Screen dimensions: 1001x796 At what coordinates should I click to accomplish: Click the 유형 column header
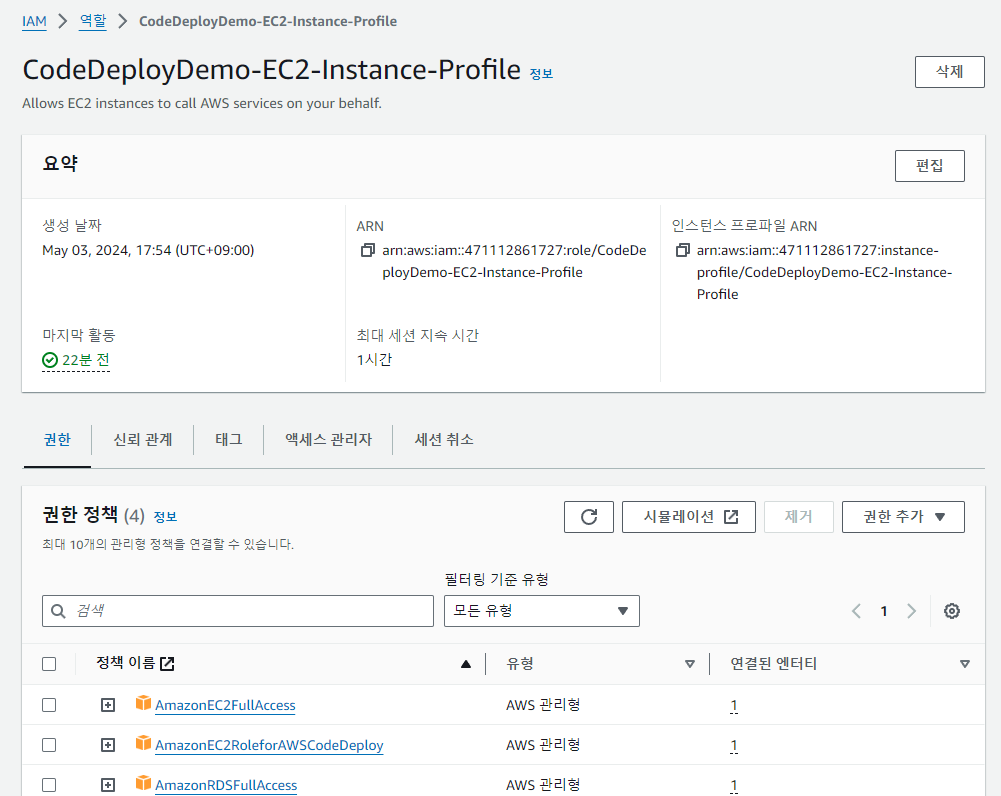(520, 664)
